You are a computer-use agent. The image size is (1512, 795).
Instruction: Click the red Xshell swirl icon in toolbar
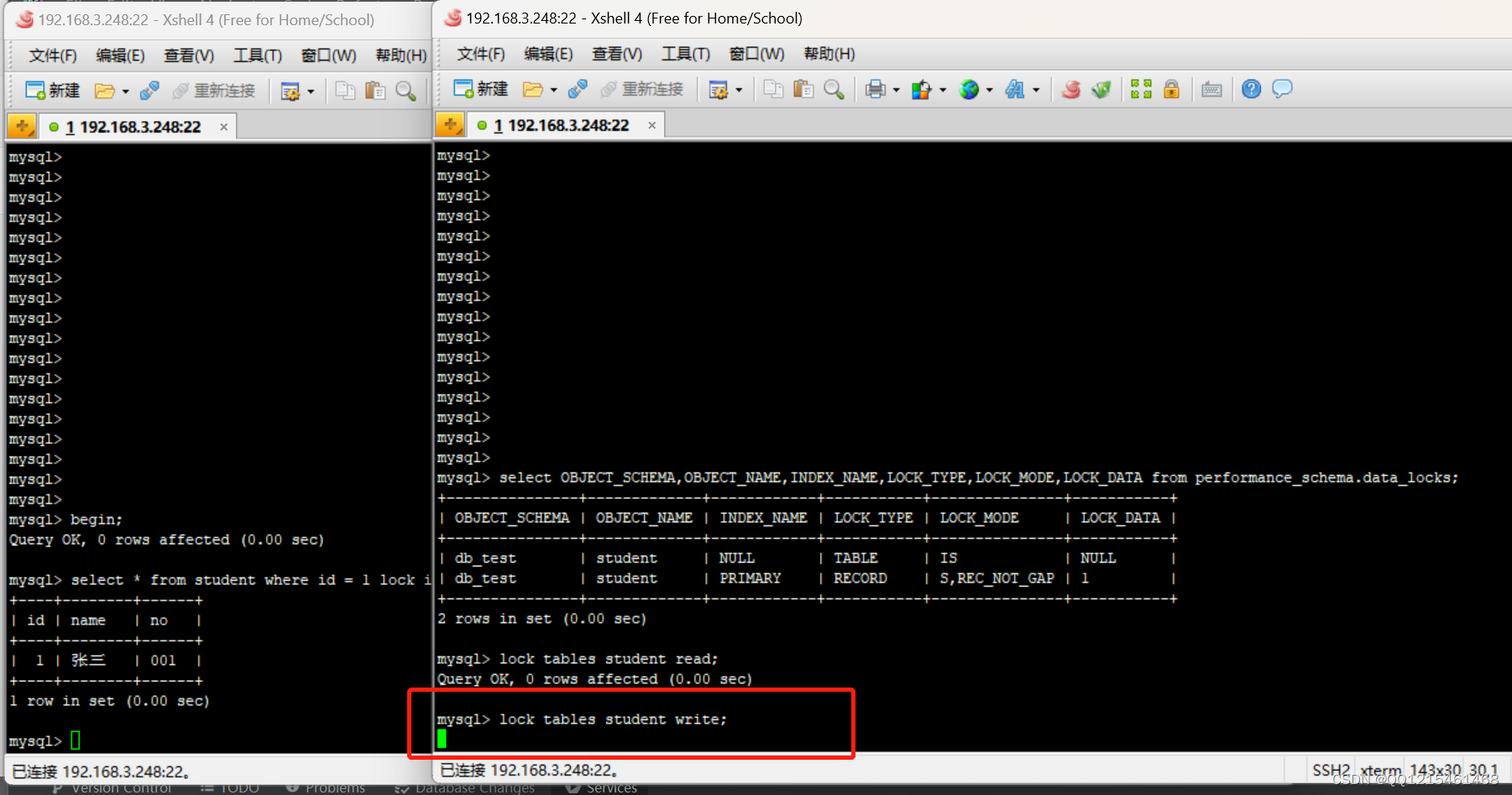[x=1071, y=89]
